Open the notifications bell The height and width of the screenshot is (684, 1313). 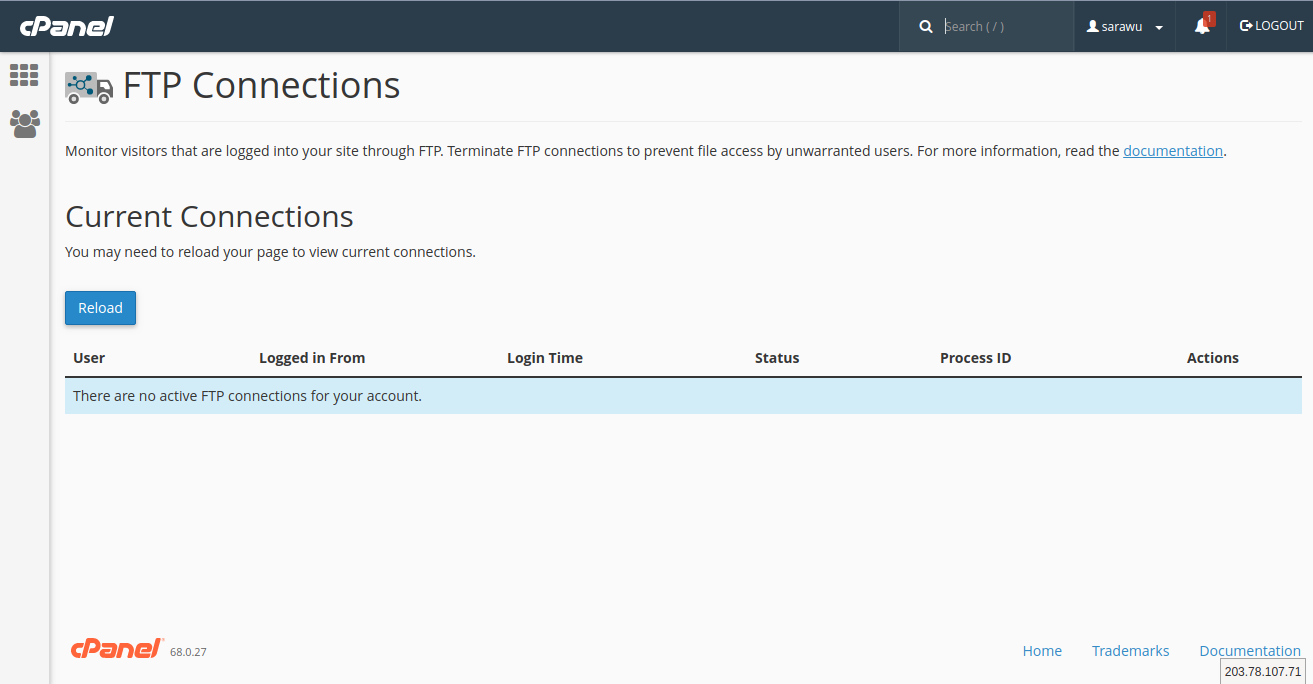click(x=1202, y=27)
